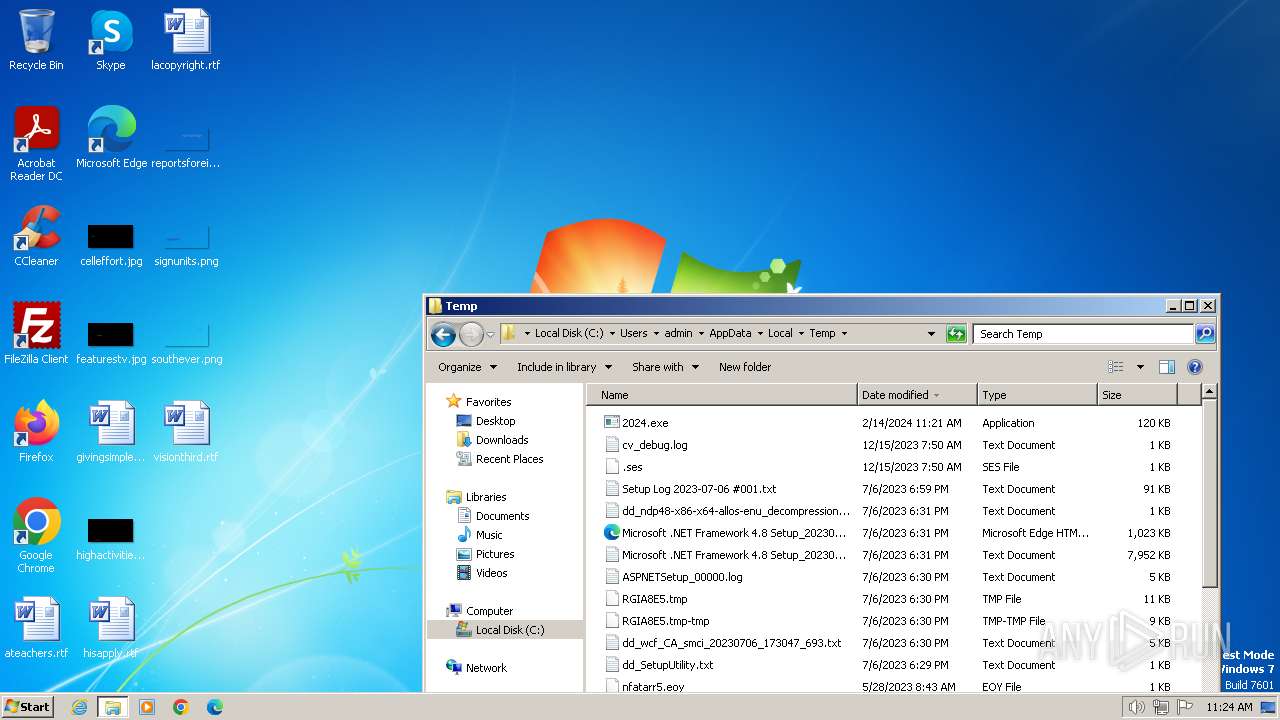Sort files by Size column
Screen dimensions: 1280x720
click(1137, 395)
